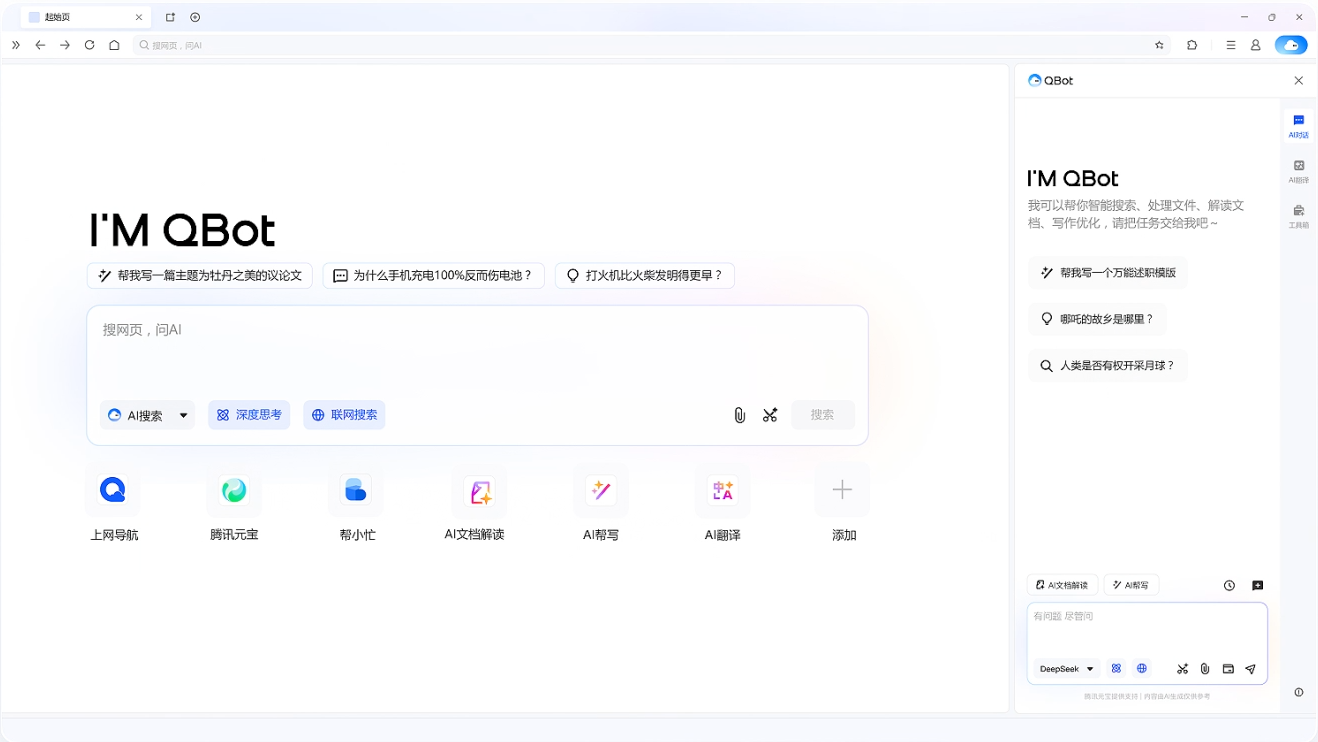This screenshot has width=1318, height=742.
Task: Go forward with the right arrow
Action: point(65,45)
